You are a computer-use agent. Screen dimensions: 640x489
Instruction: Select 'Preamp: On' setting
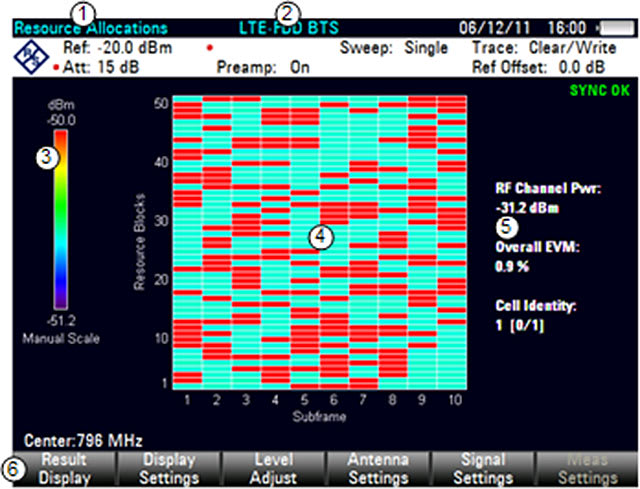(x=263, y=67)
